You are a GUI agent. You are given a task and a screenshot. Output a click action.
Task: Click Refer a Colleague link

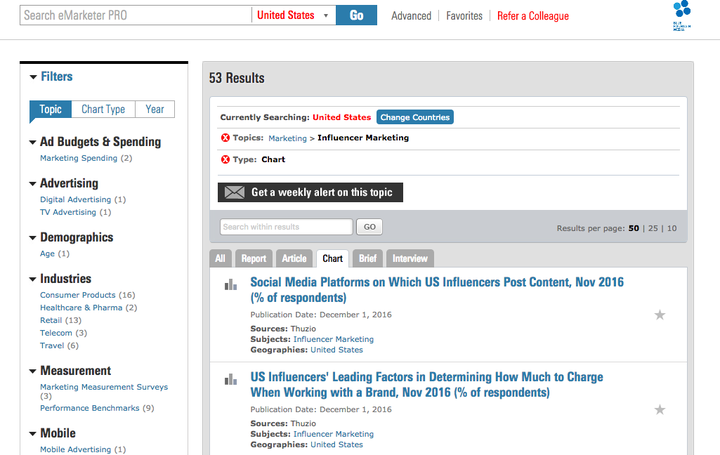tap(533, 16)
